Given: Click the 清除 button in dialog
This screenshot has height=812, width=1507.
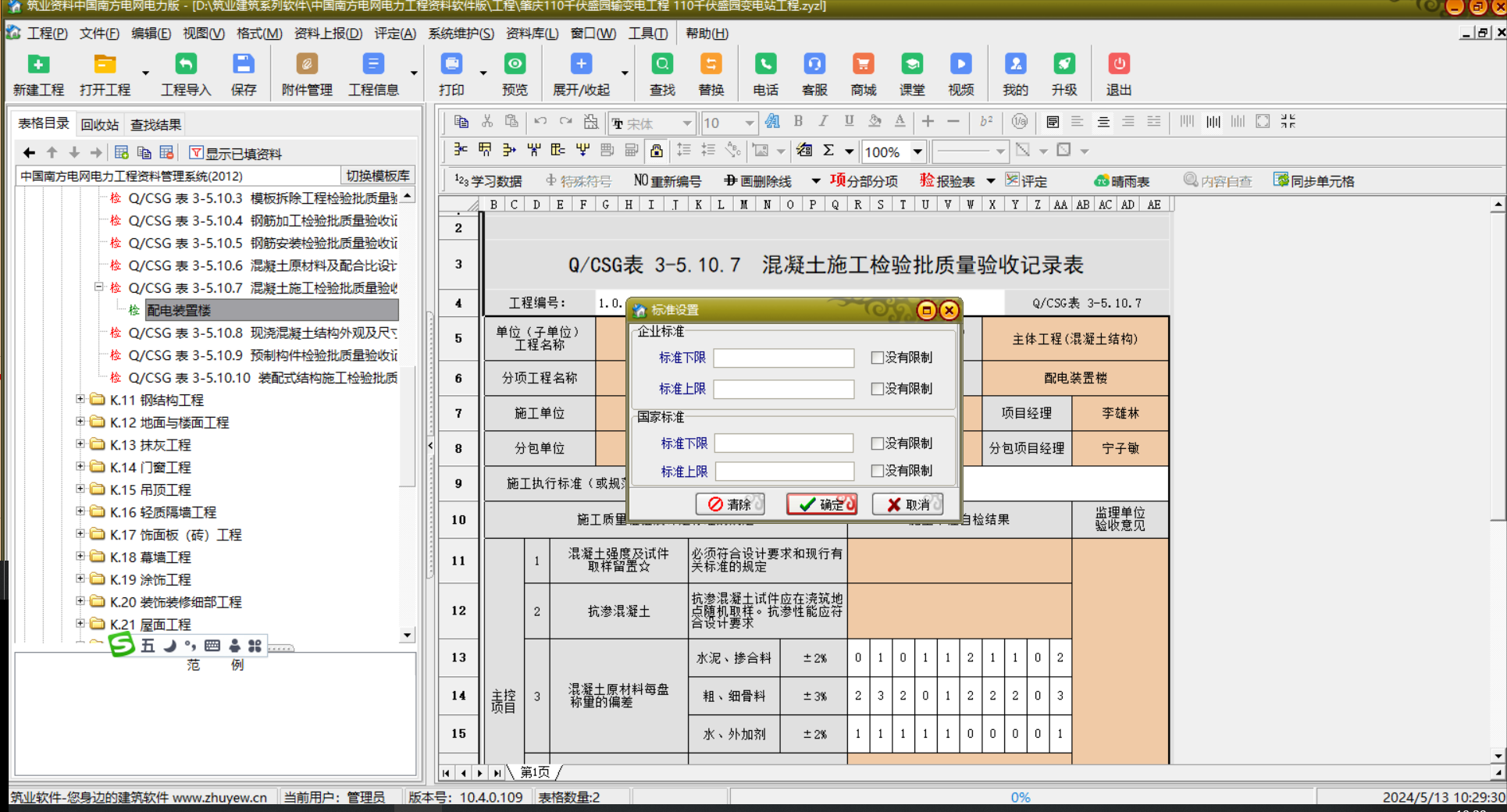Looking at the screenshot, I should tap(729, 504).
